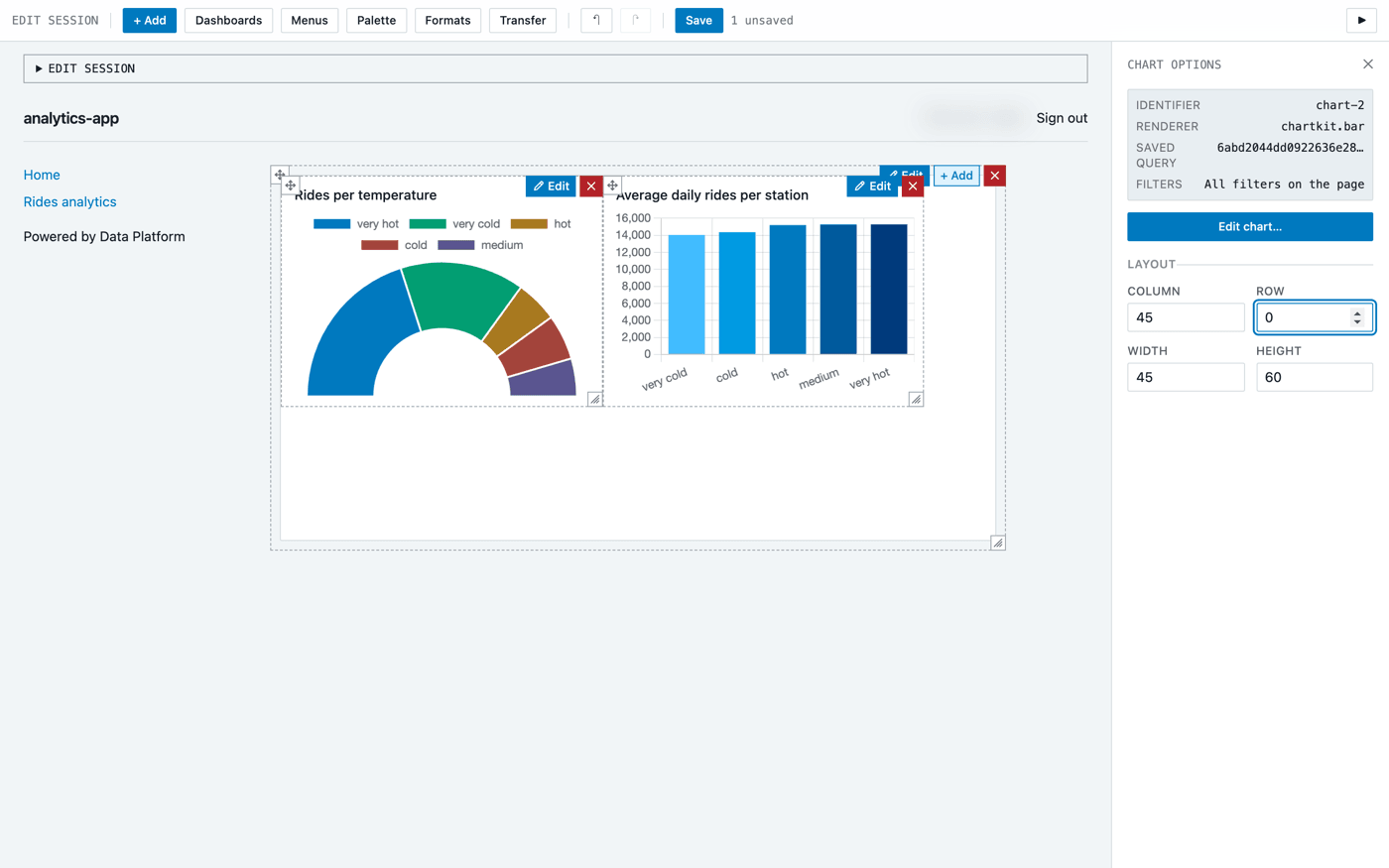
Task: Open the Dashboards menu
Action: [x=228, y=20]
